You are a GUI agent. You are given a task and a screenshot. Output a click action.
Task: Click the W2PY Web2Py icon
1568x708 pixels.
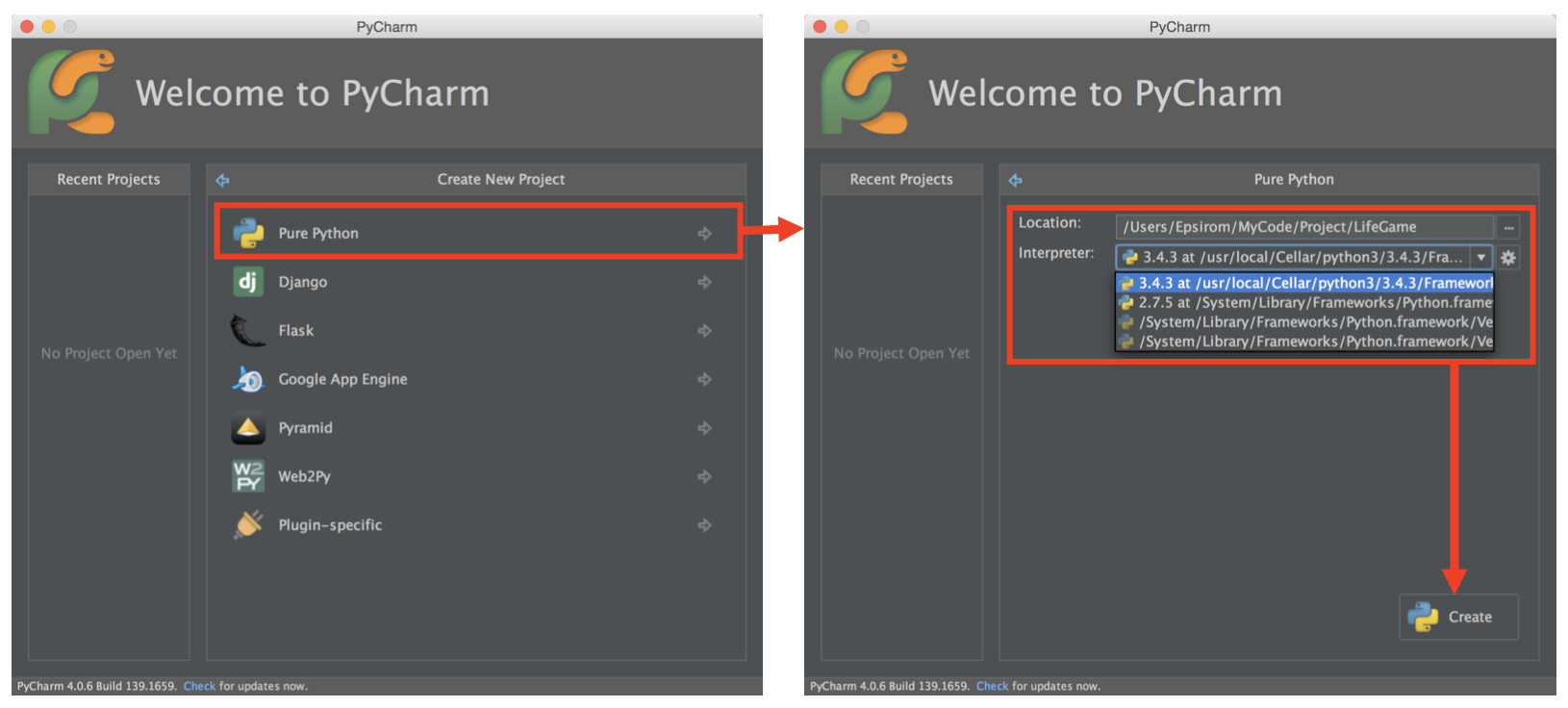click(x=248, y=476)
